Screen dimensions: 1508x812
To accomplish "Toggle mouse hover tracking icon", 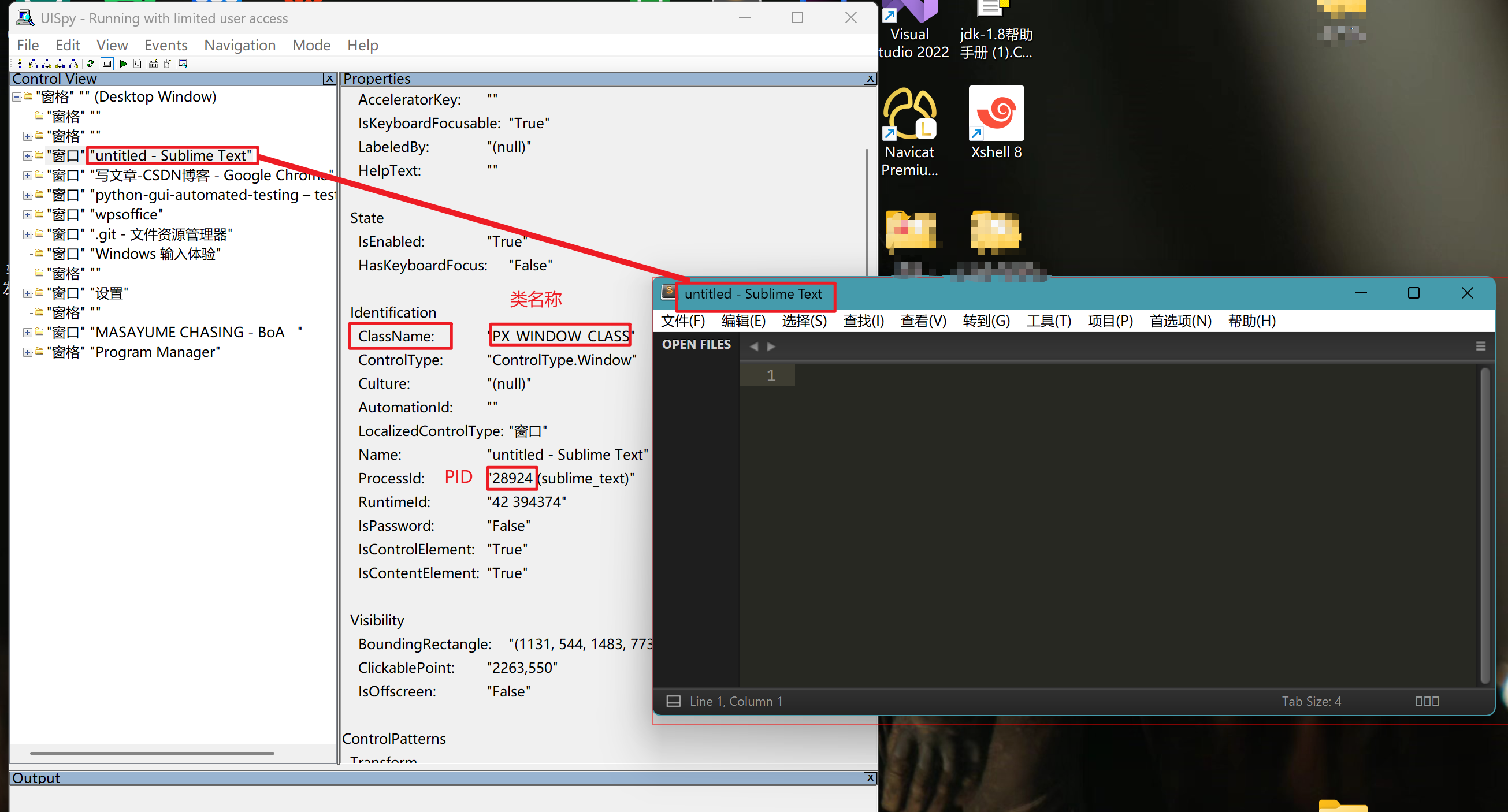I will (x=168, y=64).
